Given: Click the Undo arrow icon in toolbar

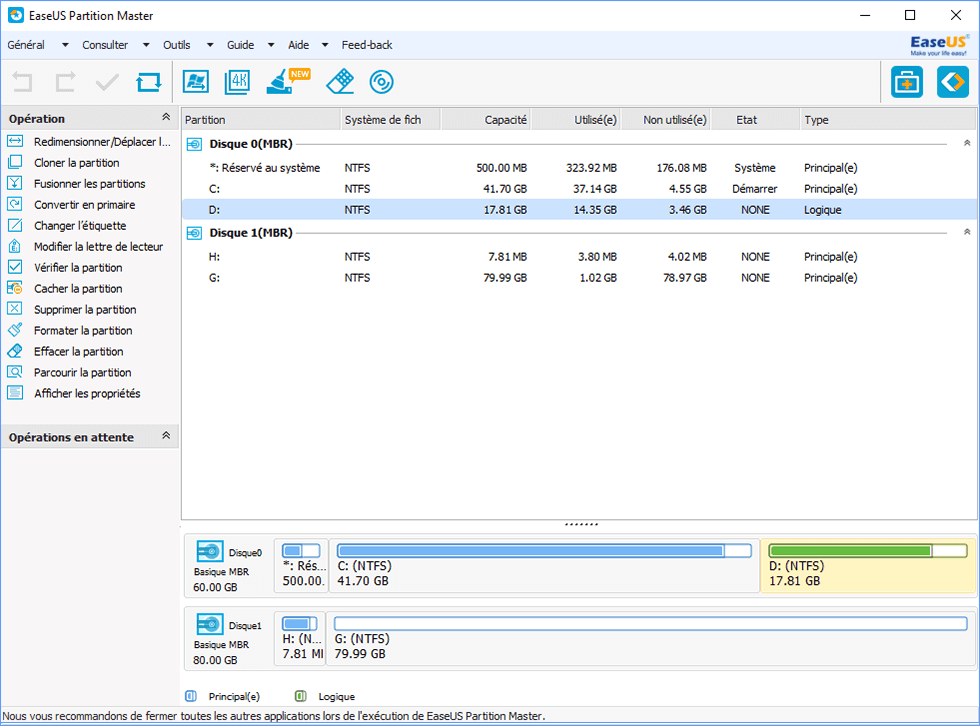Looking at the screenshot, I should pyautogui.click(x=22, y=82).
